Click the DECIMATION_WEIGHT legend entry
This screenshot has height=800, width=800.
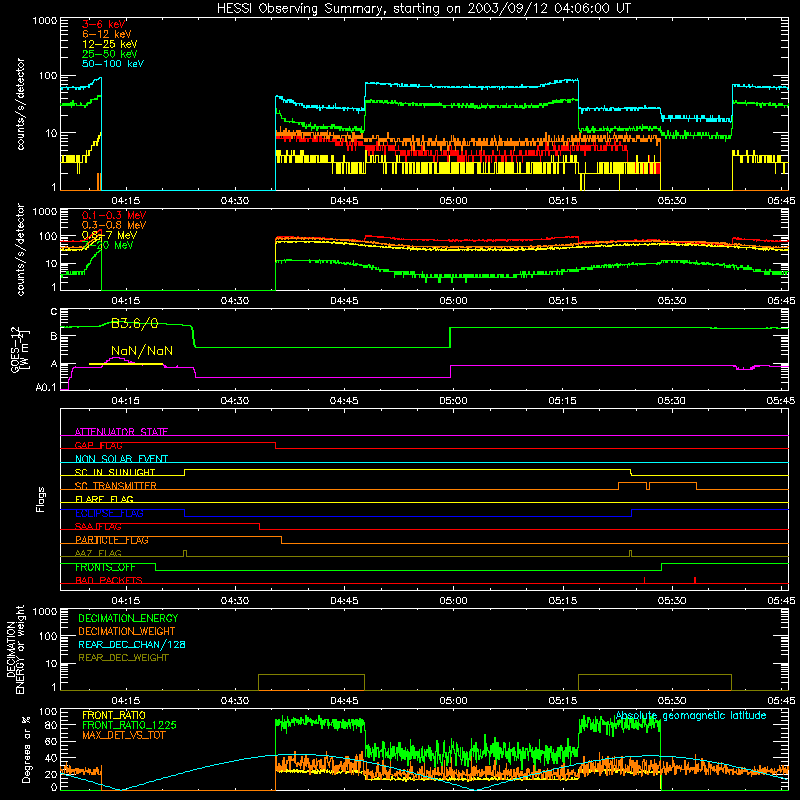127,631
